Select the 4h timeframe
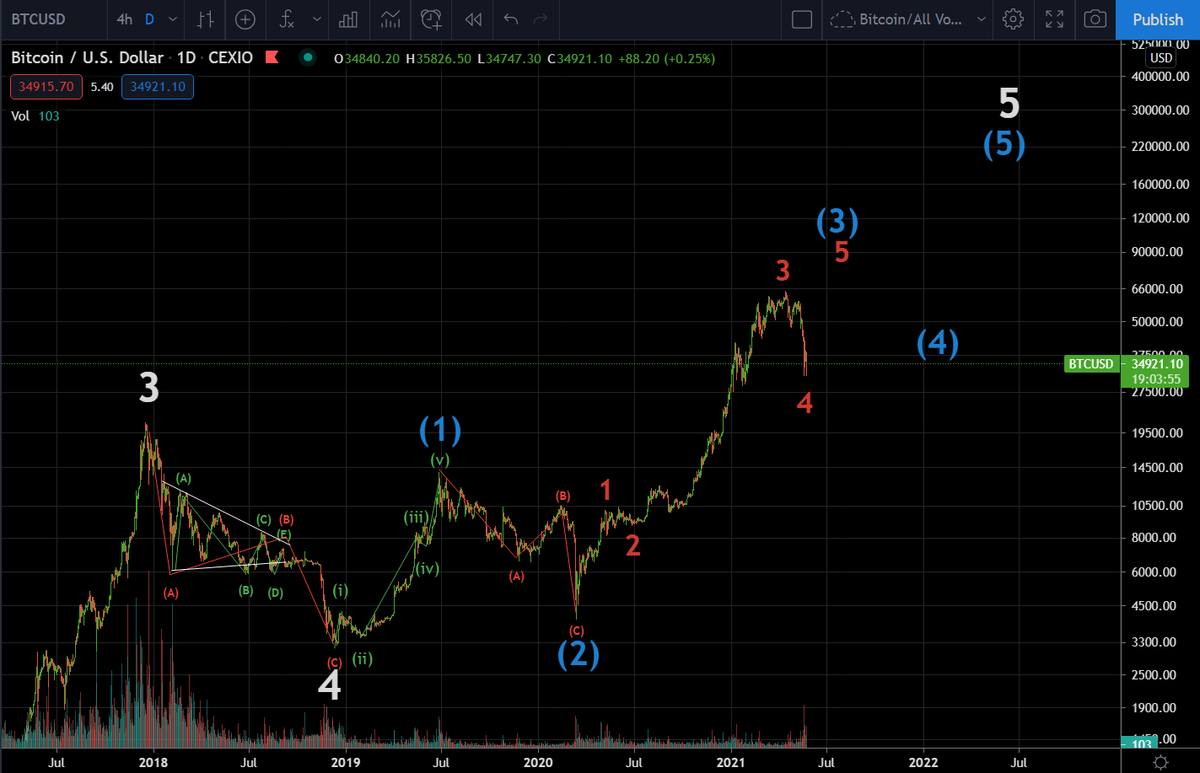 click(123, 19)
